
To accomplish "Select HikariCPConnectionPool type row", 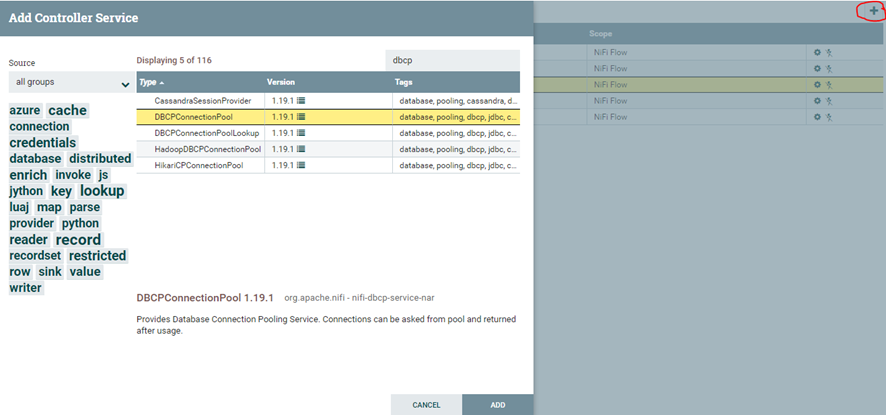I will coord(328,166).
